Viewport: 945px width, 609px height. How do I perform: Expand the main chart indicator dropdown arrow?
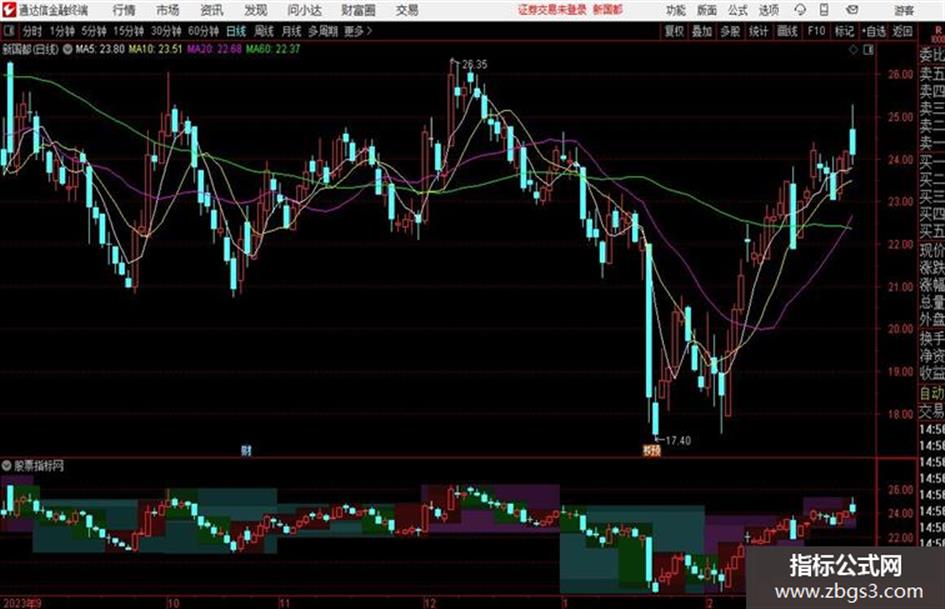(68, 49)
